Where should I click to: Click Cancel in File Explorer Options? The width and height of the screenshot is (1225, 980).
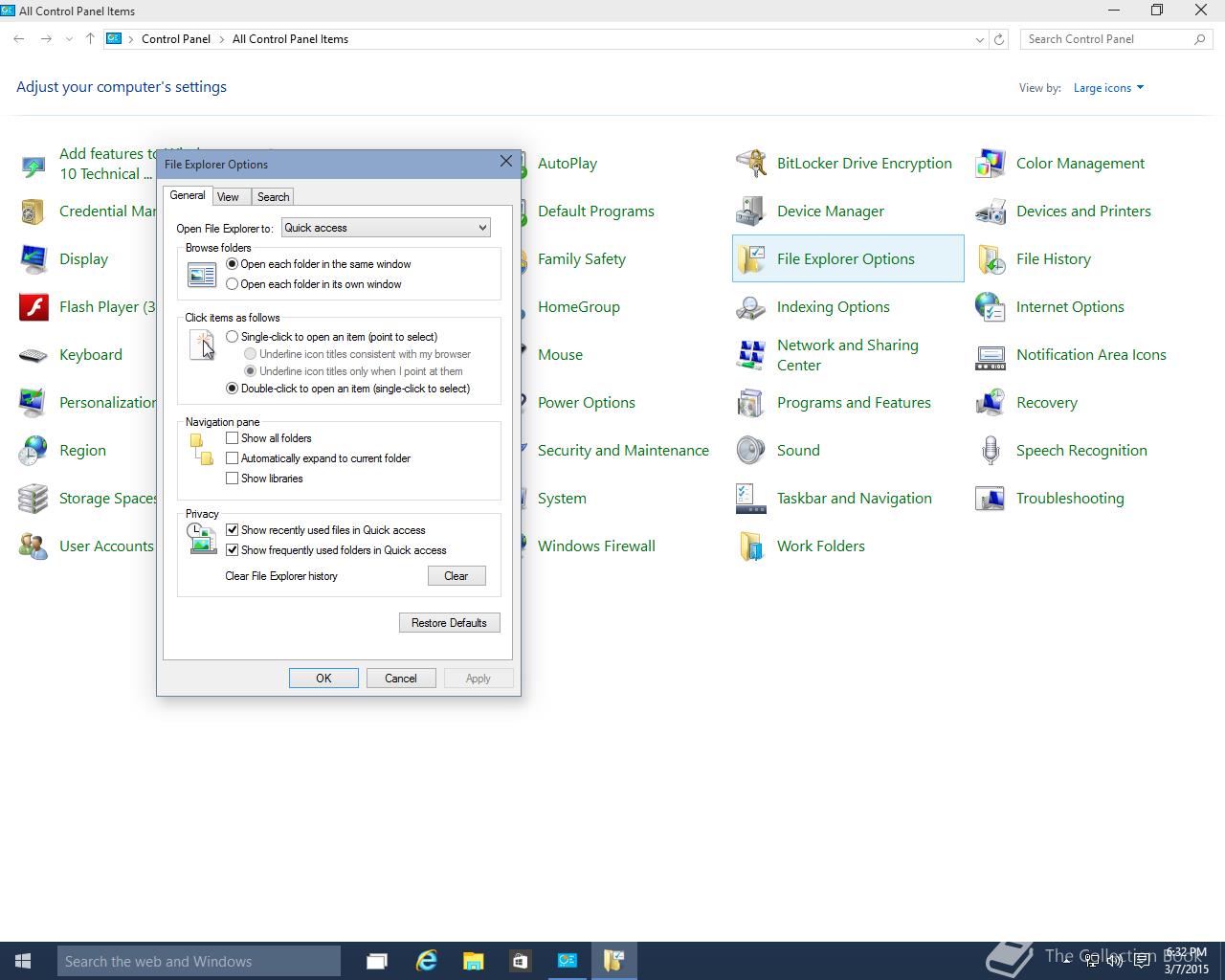401,679
